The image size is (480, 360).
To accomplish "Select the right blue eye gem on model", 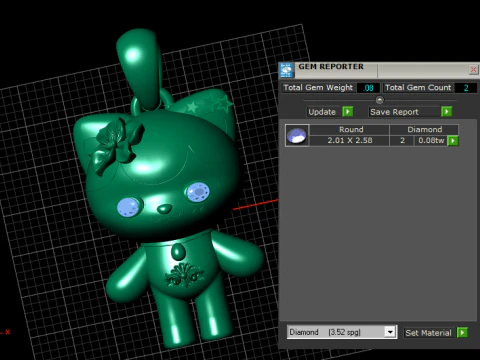I will click(198, 192).
